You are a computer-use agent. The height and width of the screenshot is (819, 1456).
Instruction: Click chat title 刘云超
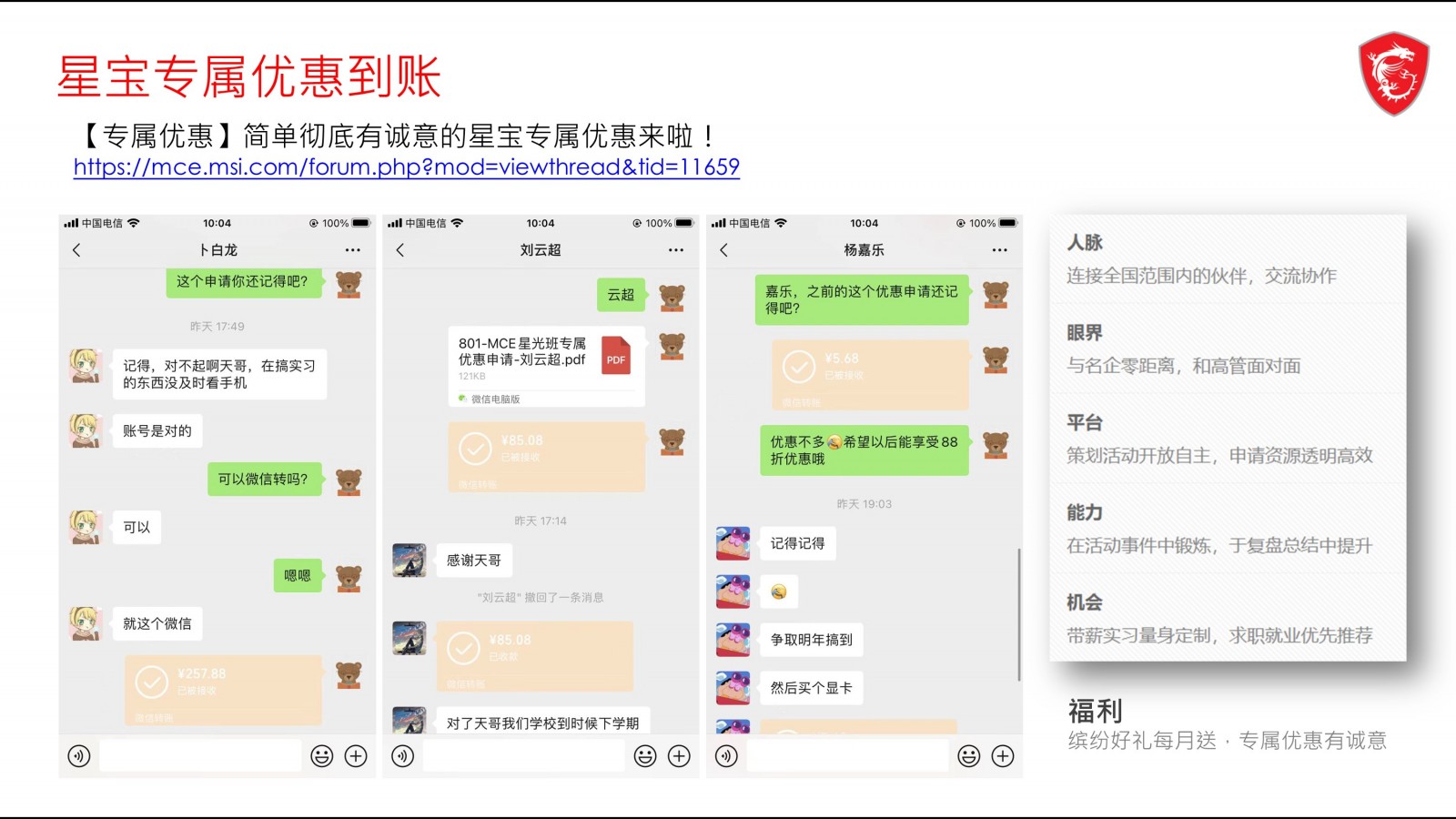pyautogui.click(x=541, y=250)
